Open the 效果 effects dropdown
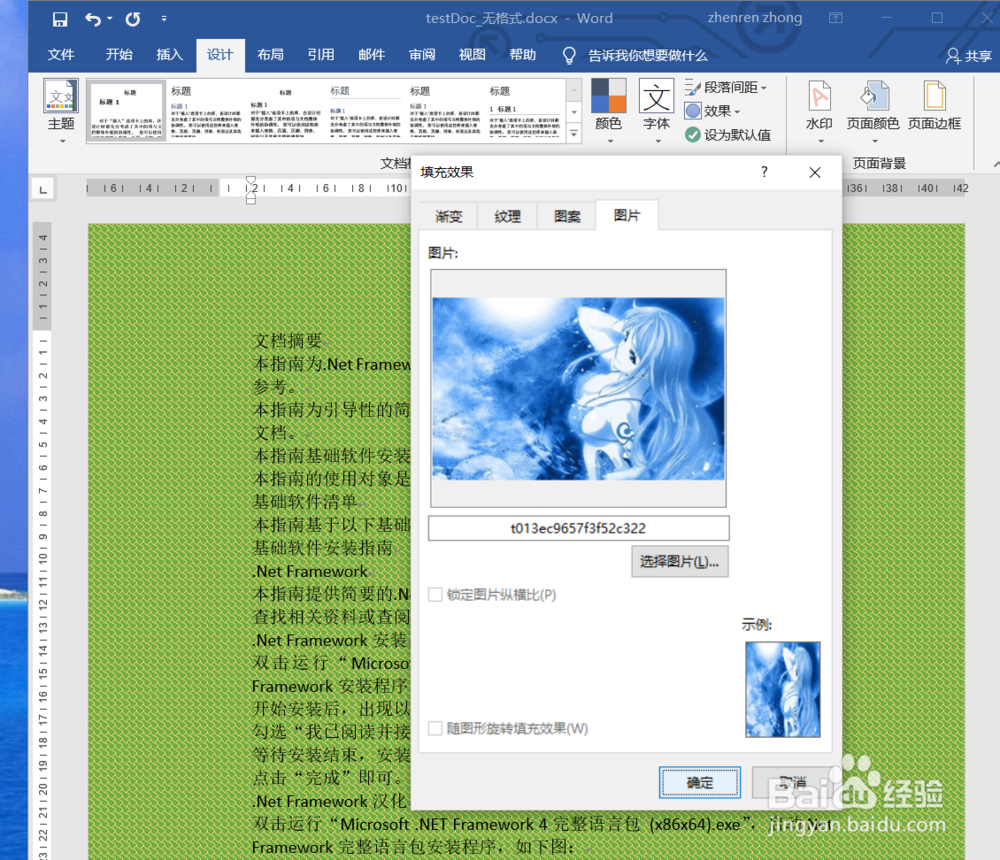Screen dimensions: 1000x860 click(712, 111)
